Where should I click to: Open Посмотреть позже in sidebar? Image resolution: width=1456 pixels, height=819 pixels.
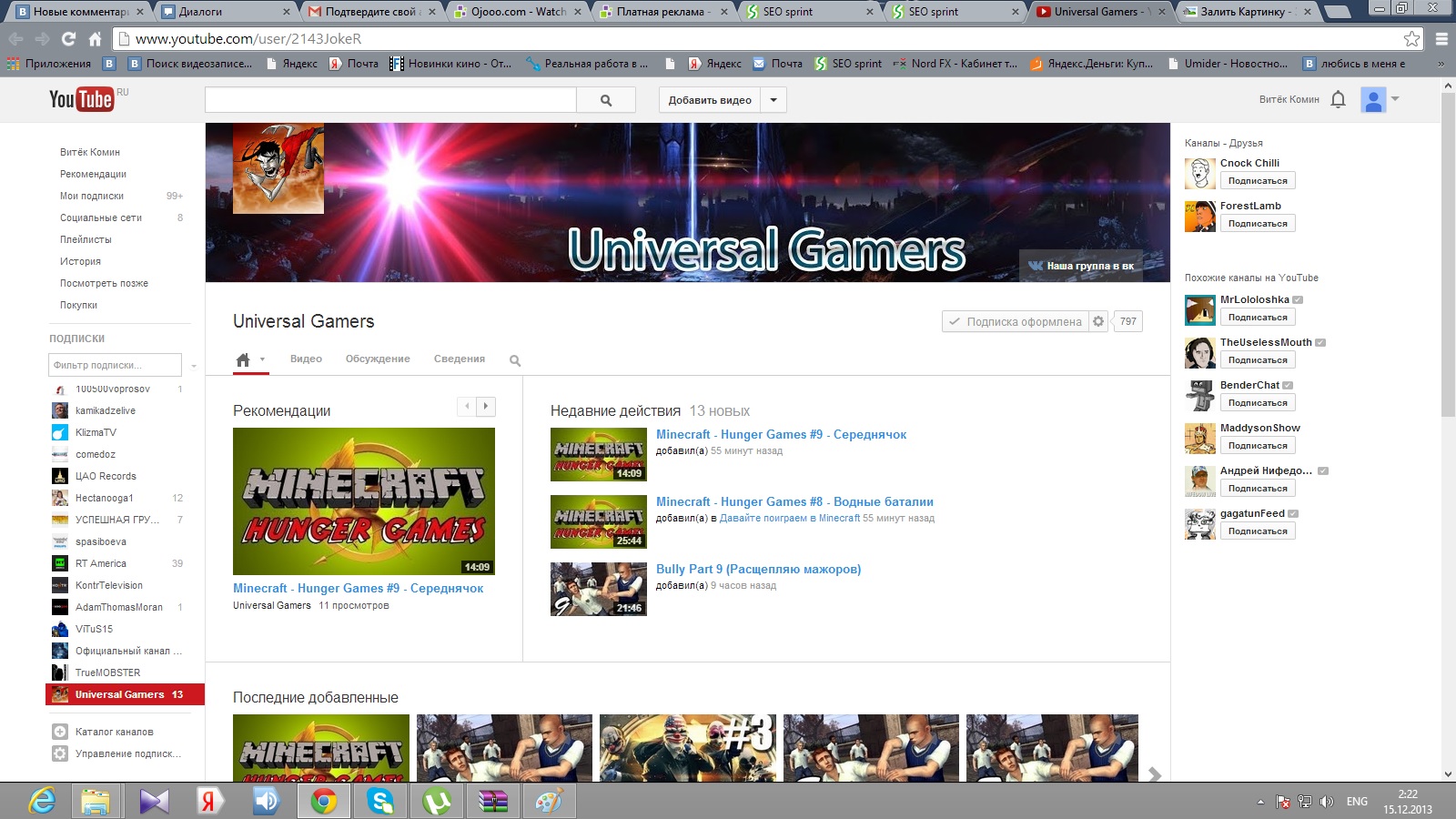[104, 283]
